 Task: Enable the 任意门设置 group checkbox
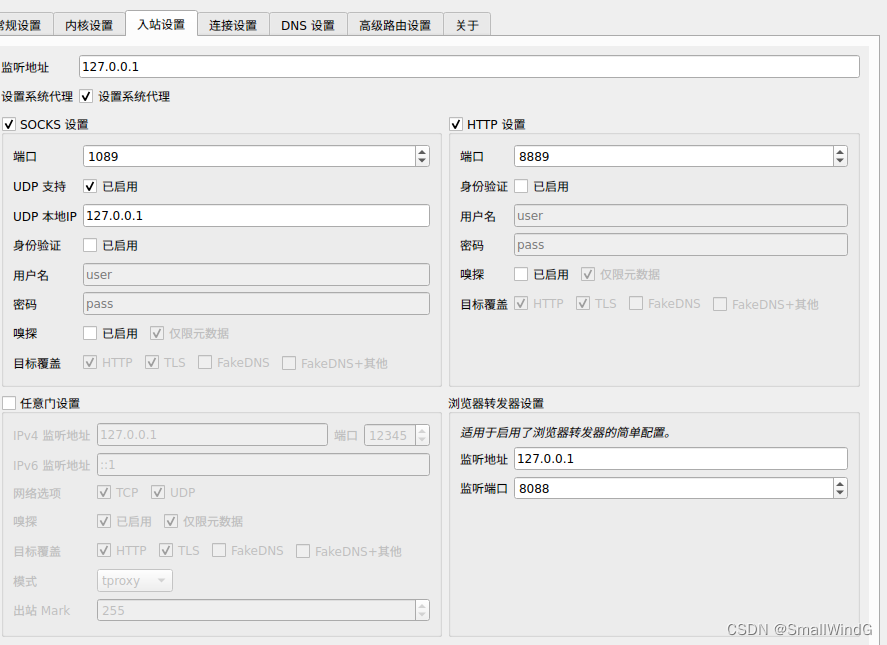click(x=9, y=403)
